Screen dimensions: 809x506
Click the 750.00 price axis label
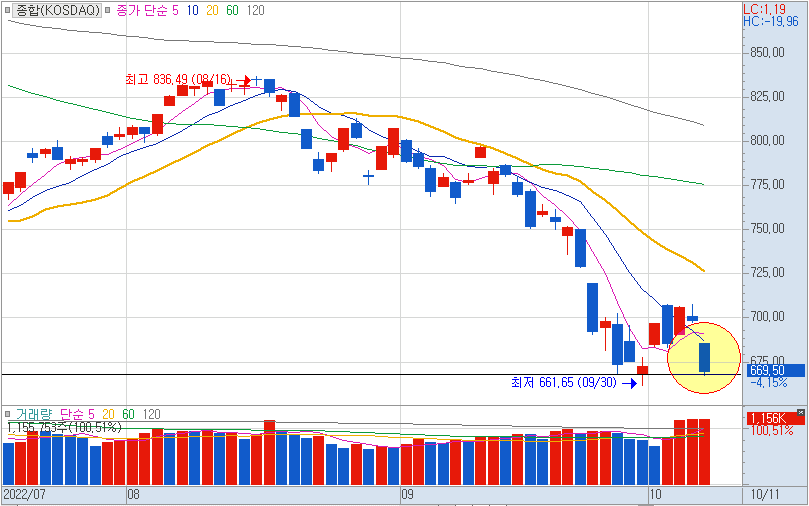(x=767, y=228)
